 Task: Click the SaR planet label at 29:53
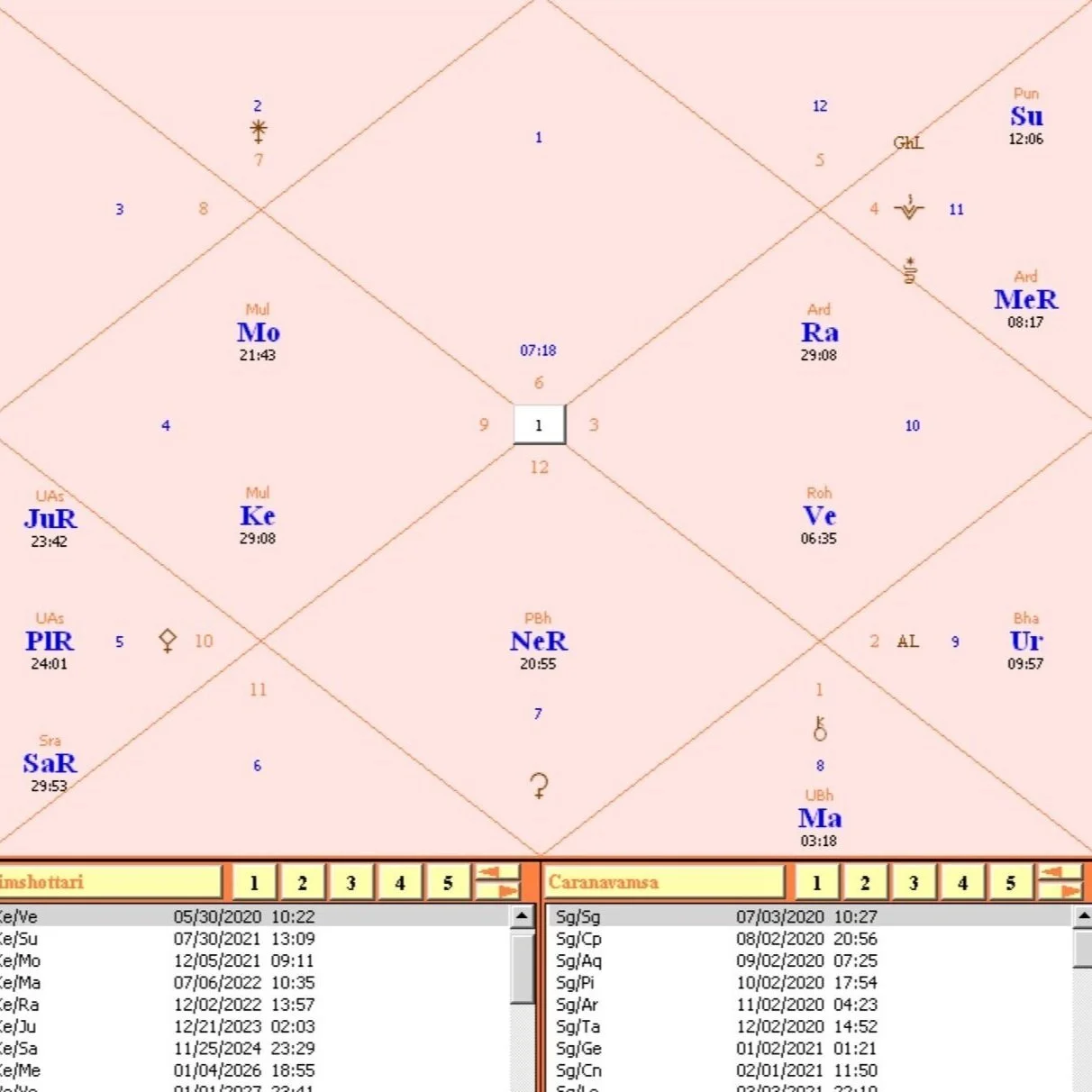[x=50, y=764]
